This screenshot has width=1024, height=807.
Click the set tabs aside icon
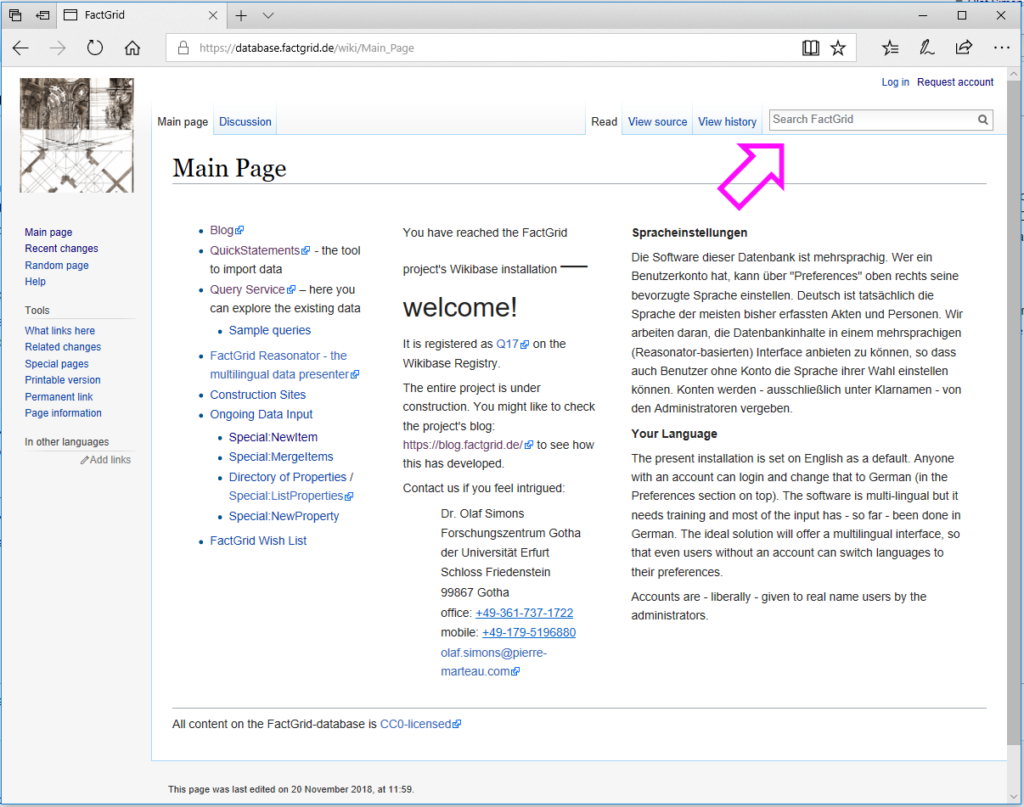(42, 15)
